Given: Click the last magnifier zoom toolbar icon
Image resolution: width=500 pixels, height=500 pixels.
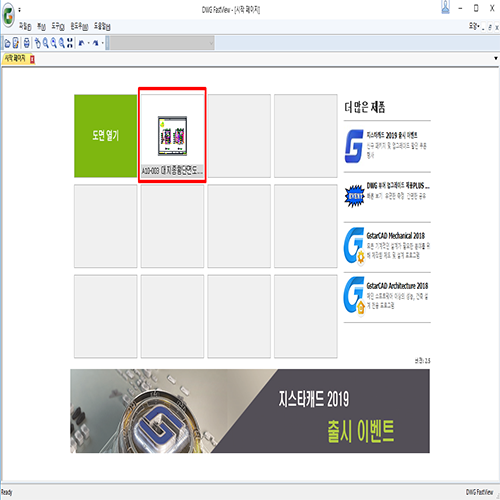Looking at the screenshot, I should click(x=62, y=43).
